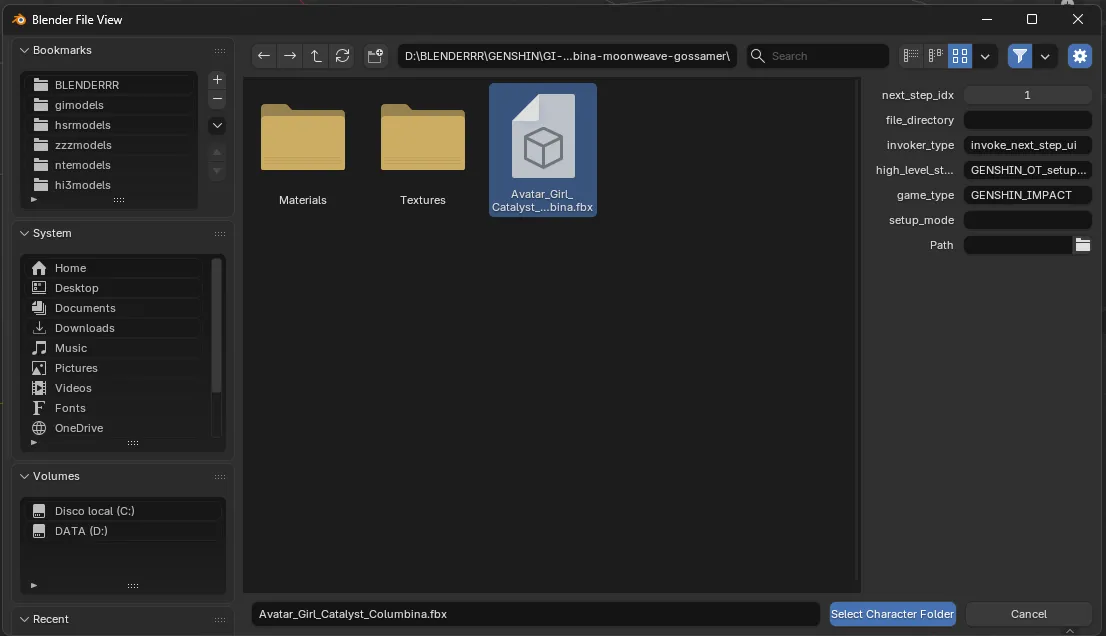Go to Videos folder
The height and width of the screenshot is (636, 1106).
116,388
